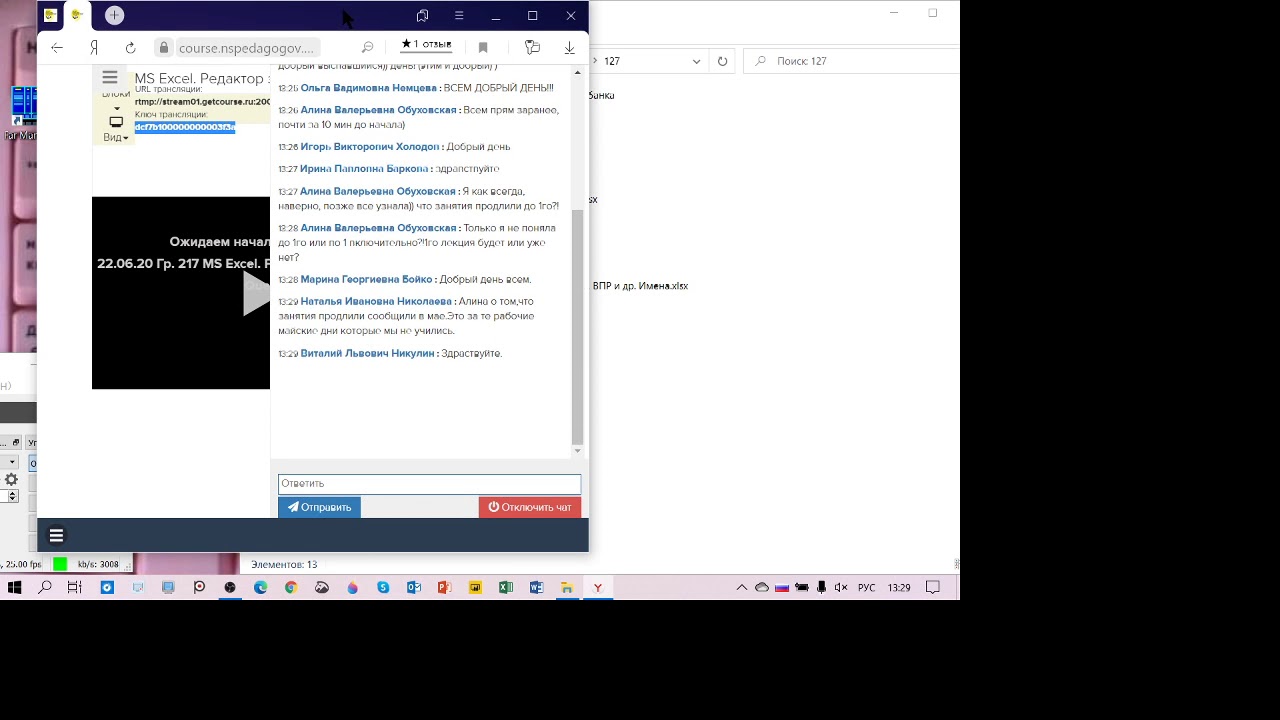Screen dimensions: 1280x720
Task: Reload the course page
Action: 130,47
